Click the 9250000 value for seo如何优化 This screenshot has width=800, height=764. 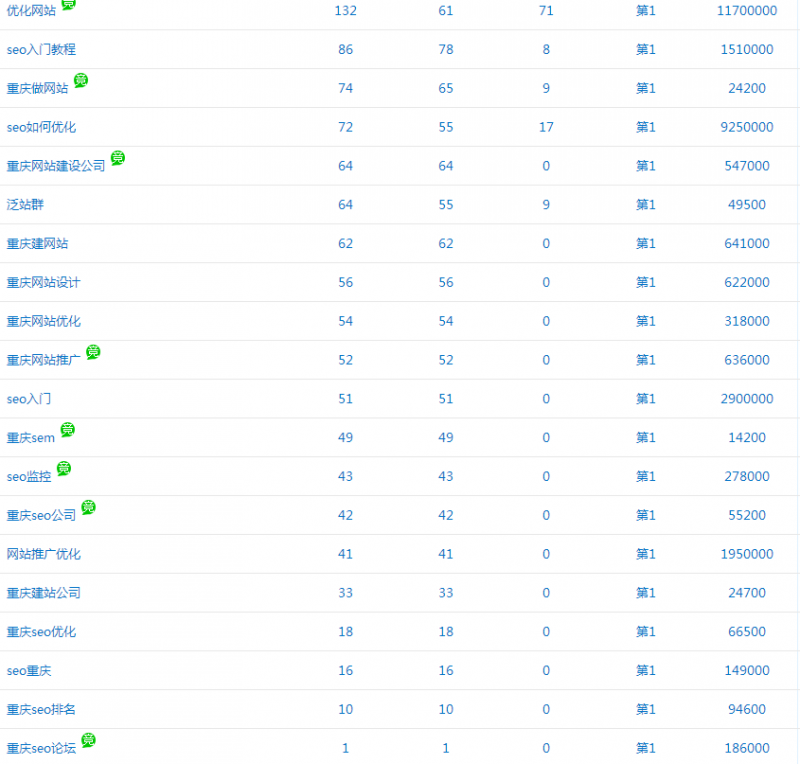click(747, 127)
